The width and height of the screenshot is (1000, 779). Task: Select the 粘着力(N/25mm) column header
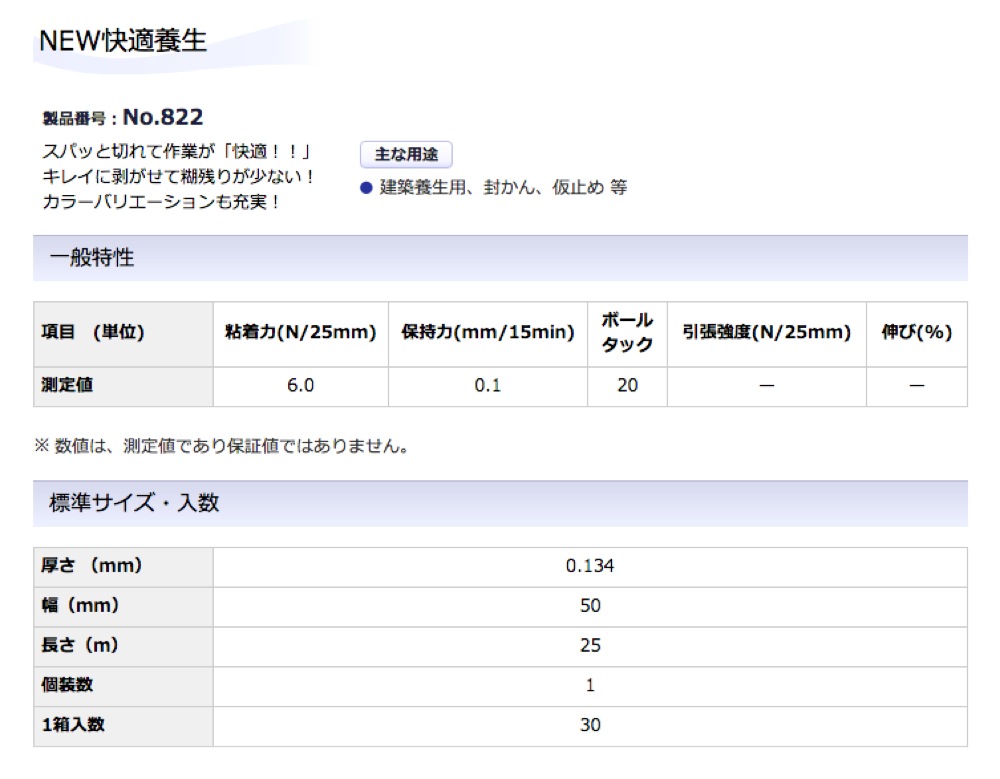coord(300,333)
